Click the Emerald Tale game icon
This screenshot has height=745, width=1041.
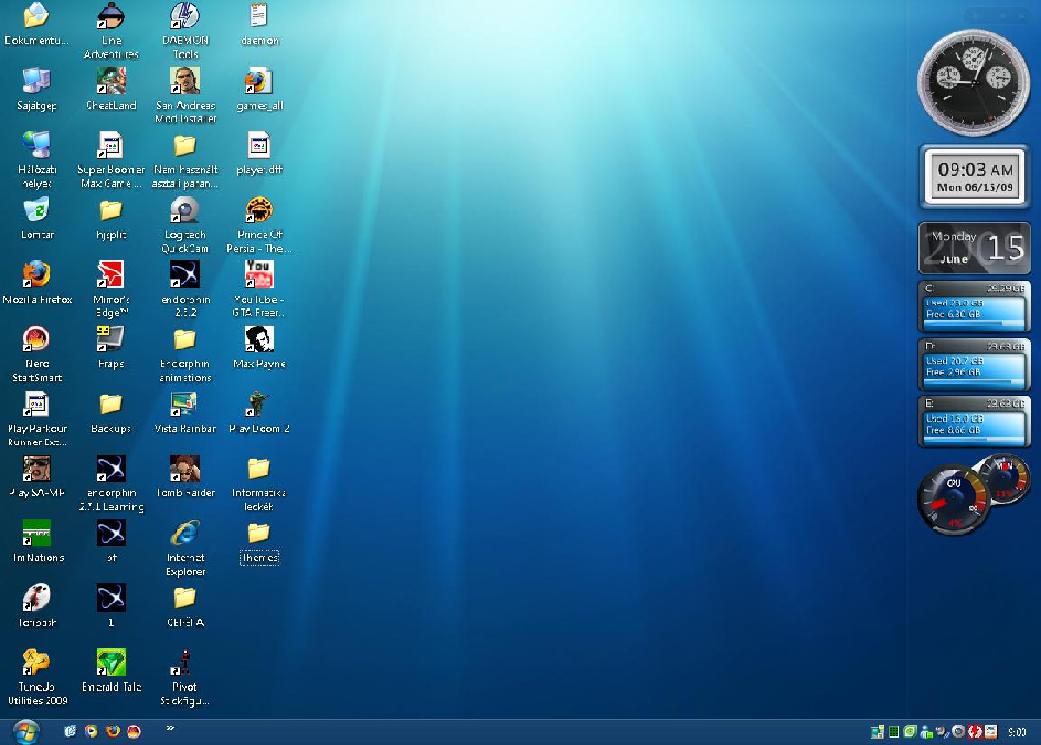pyautogui.click(x=110, y=662)
